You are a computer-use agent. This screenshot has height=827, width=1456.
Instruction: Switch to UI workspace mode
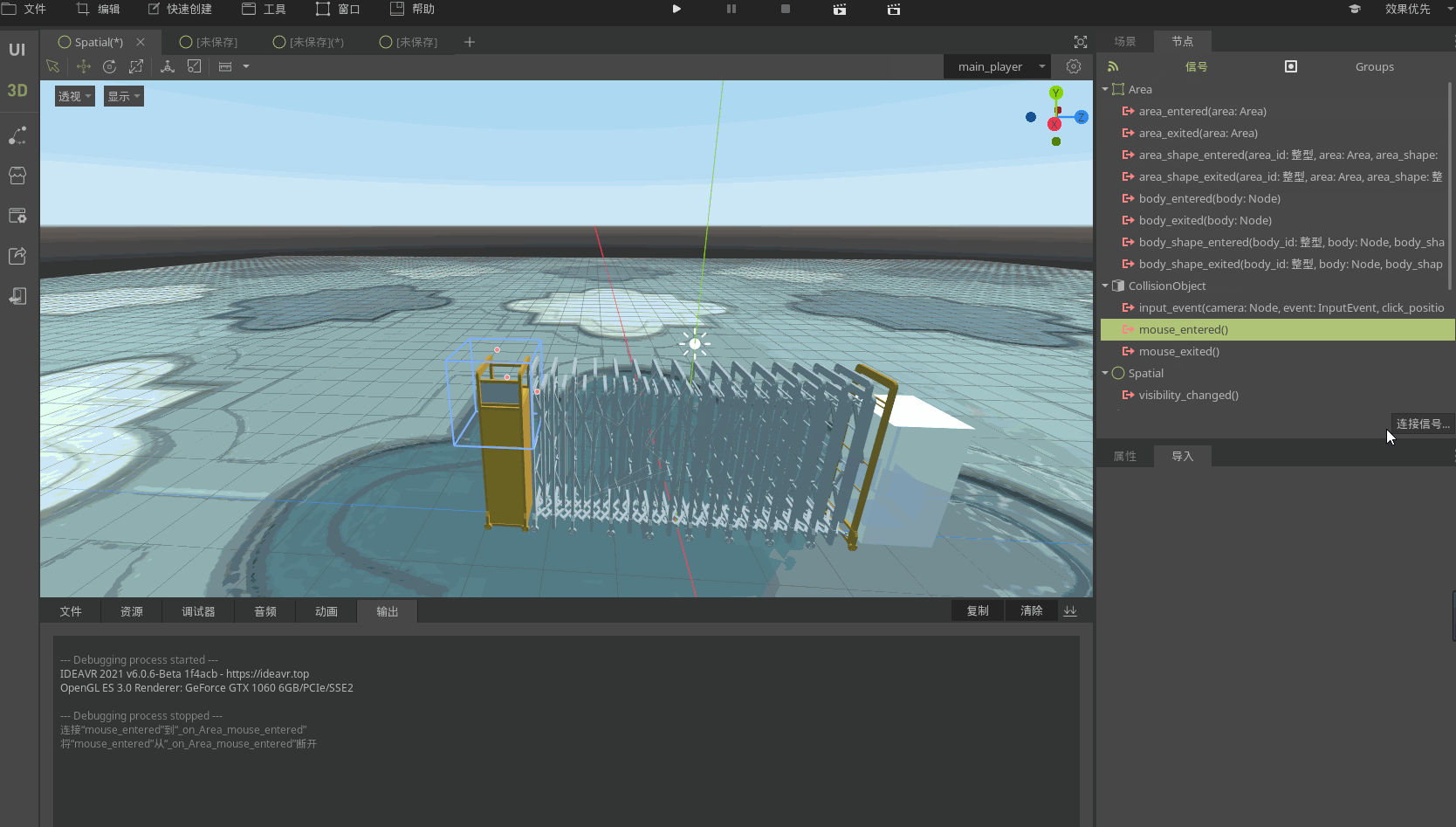pyautogui.click(x=17, y=50)
